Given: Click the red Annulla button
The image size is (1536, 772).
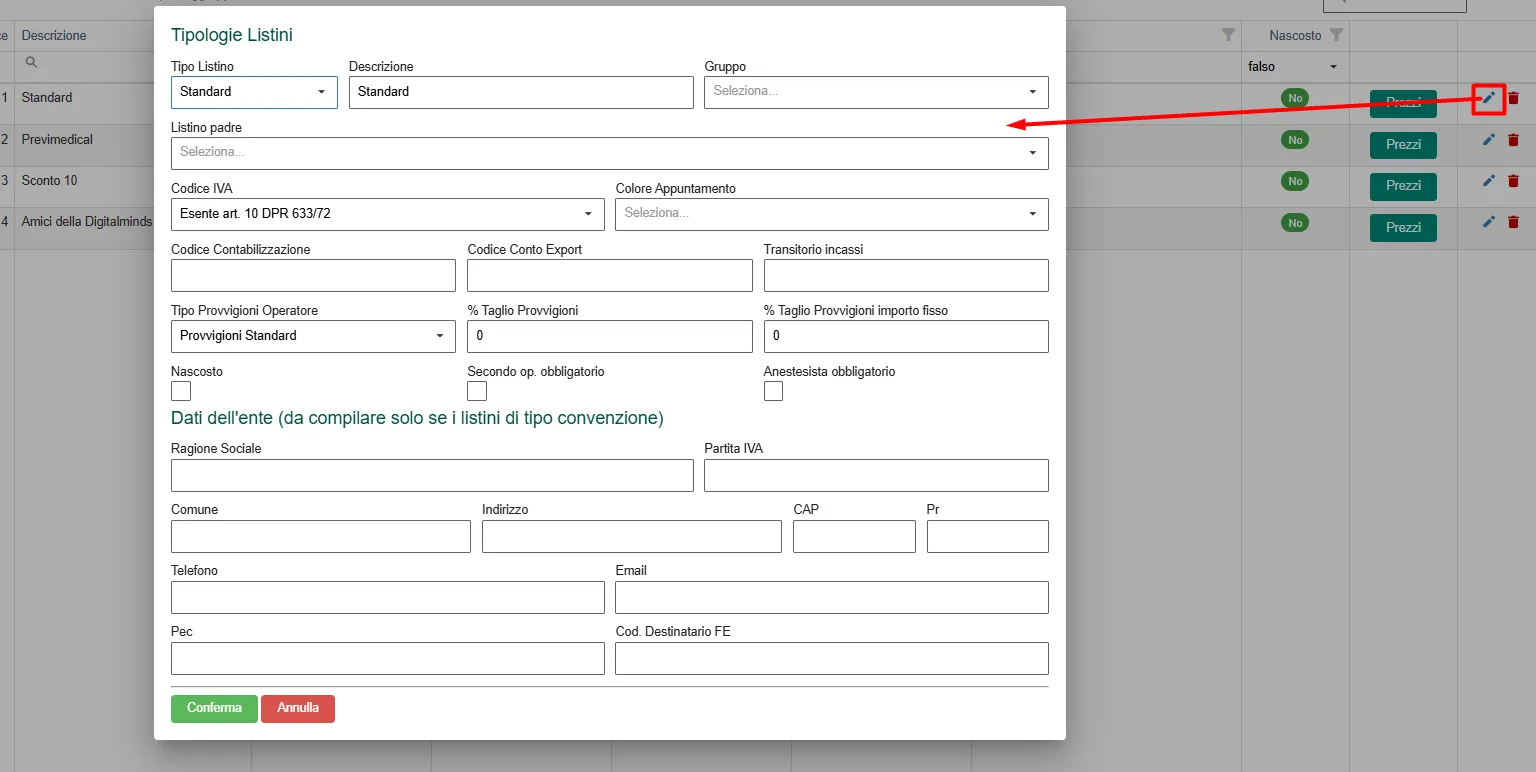Looking at the screenshot, I should 297,708.
